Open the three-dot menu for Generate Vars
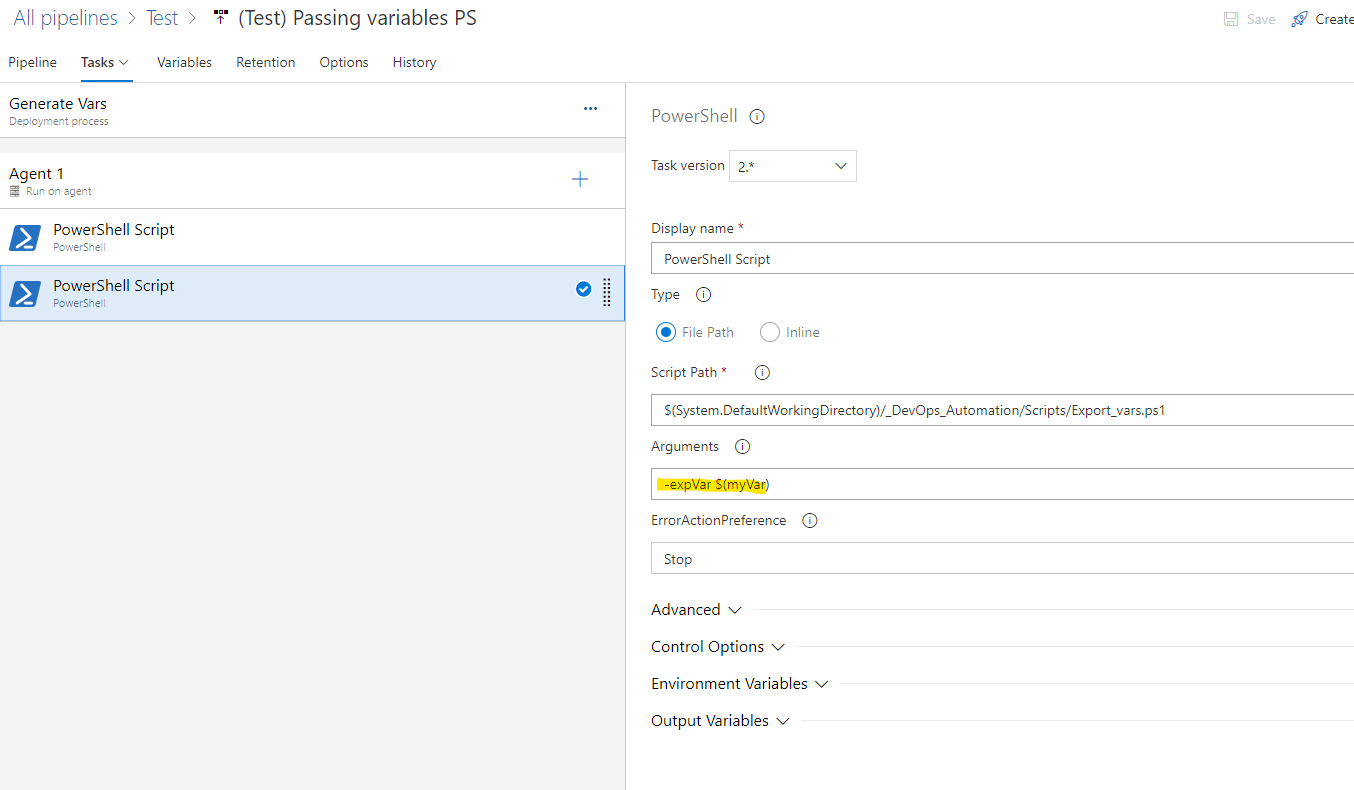This screenshot has width=1354, height=790. (590, 108)
